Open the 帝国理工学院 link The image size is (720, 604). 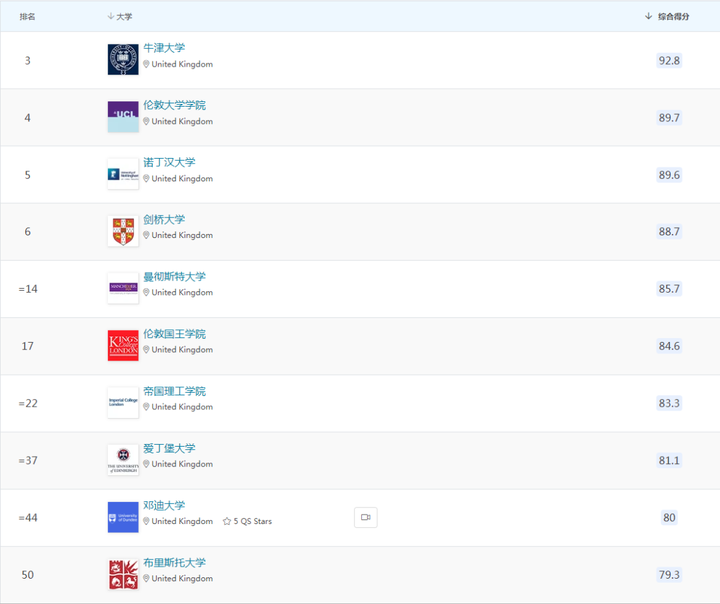174,391
